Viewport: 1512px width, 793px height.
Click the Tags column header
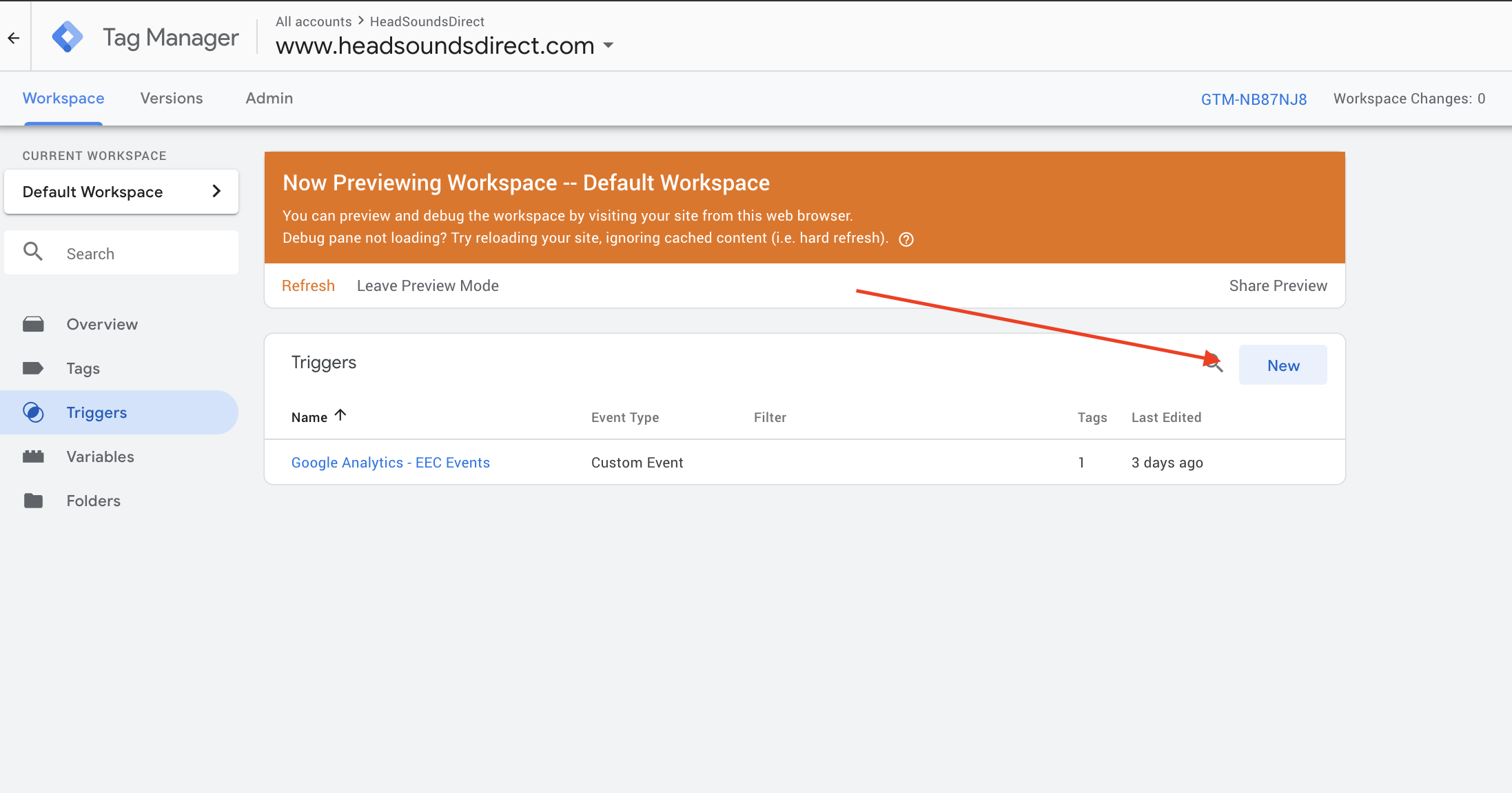click(x=1092, y=417)
